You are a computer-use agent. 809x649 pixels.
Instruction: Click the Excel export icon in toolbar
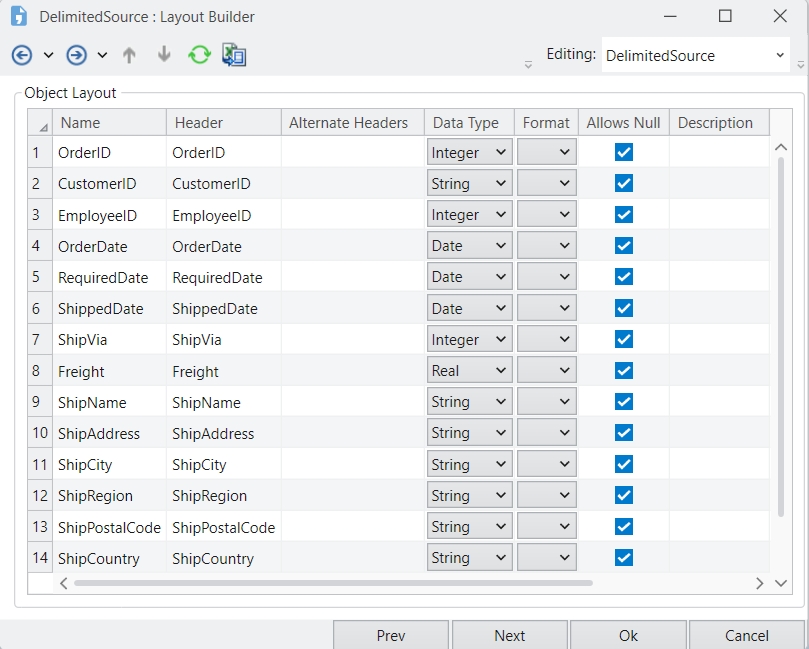[x=234, y=55]
